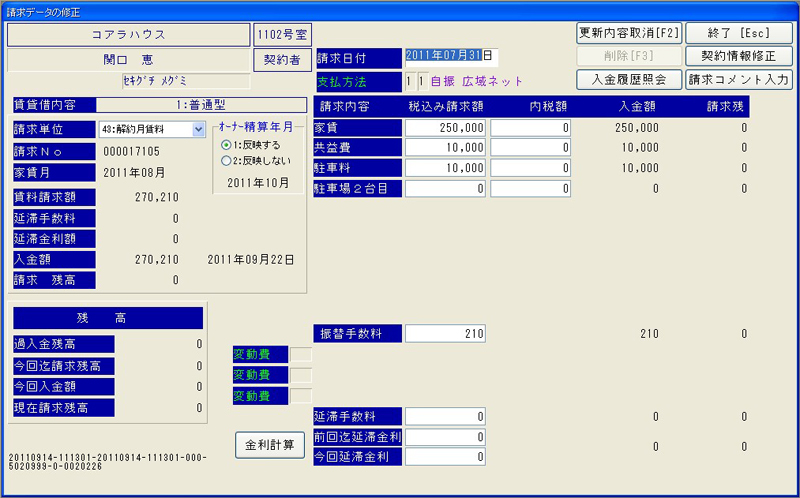
Task: Click the 請求コメント入力 button
Action: [x=739, y=79]
